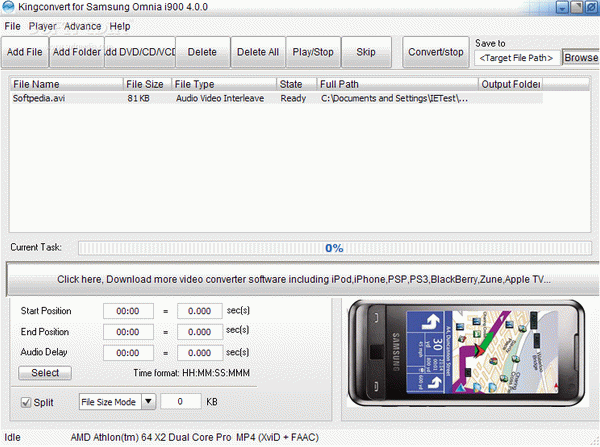
Task: Click the Play/Stop button
Action: tap(313, 52)
